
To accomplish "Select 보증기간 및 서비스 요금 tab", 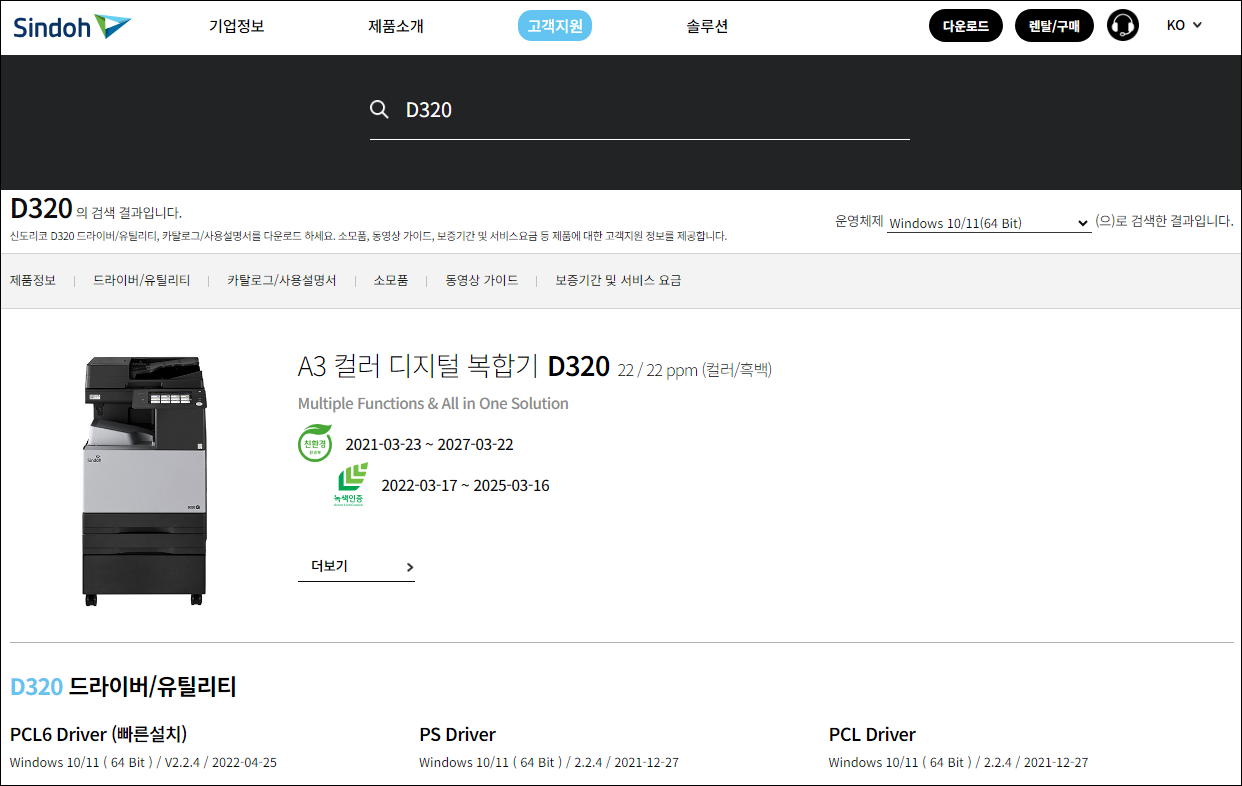I will tap(618, 280).
